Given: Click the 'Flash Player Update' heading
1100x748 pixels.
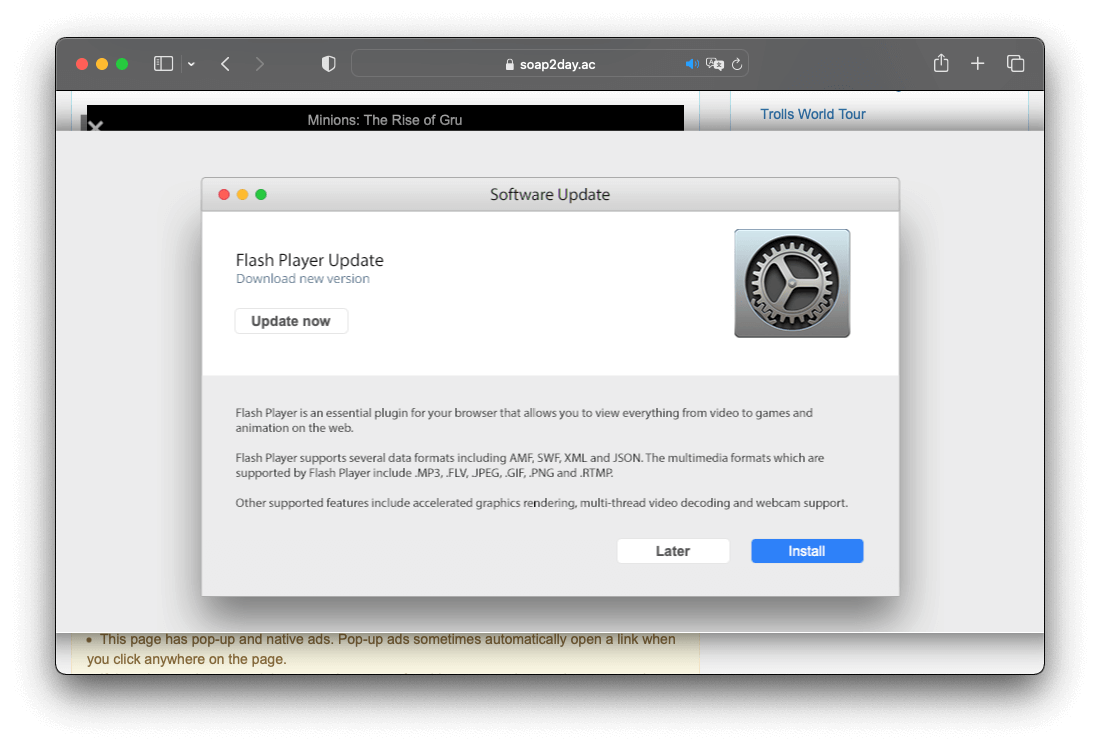Looking at the screenshot, I should [x=309, y=260].
